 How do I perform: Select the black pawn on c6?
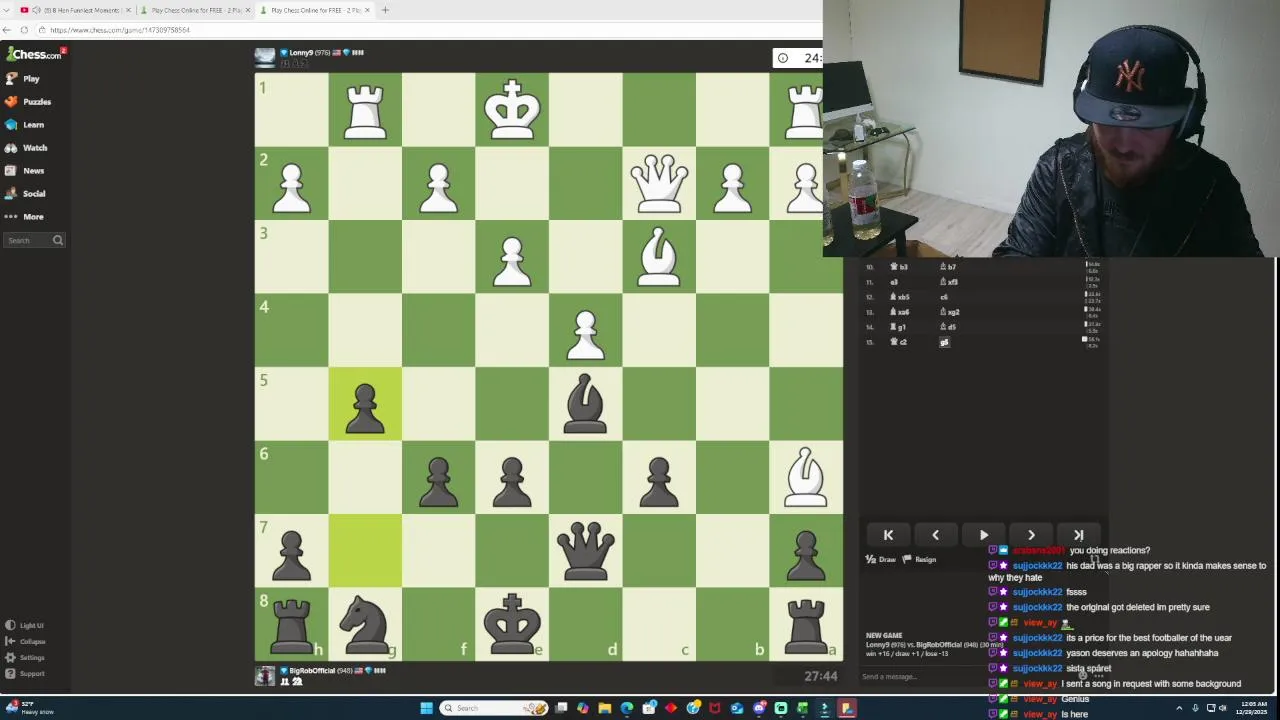(659, 477)
